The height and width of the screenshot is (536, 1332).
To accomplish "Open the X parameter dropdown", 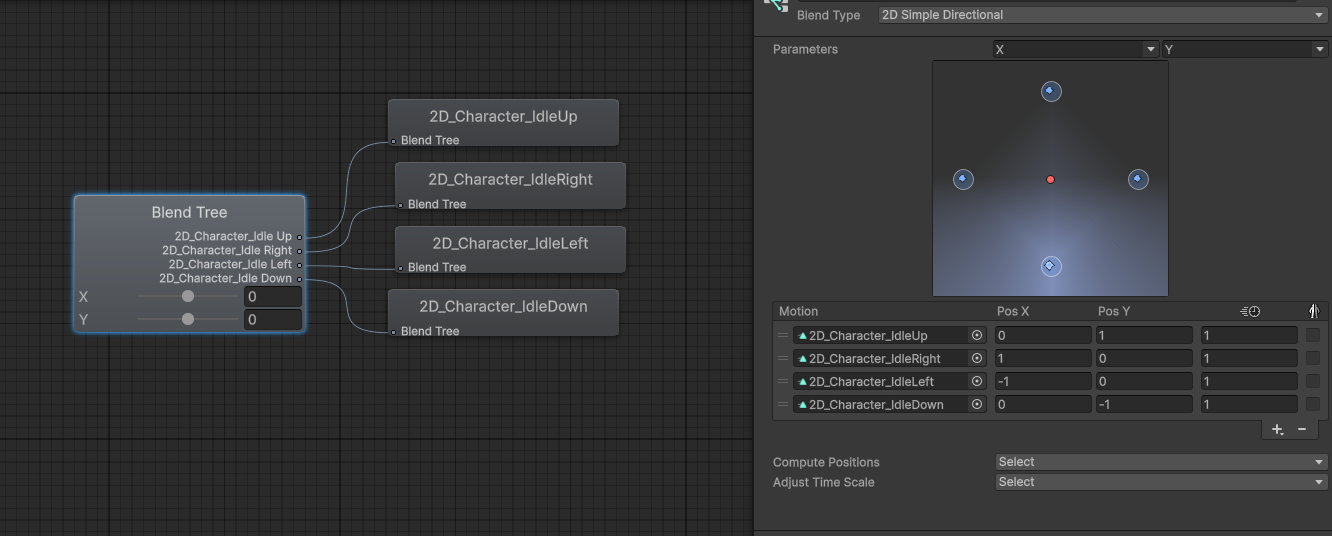I will coord(1075,49).
